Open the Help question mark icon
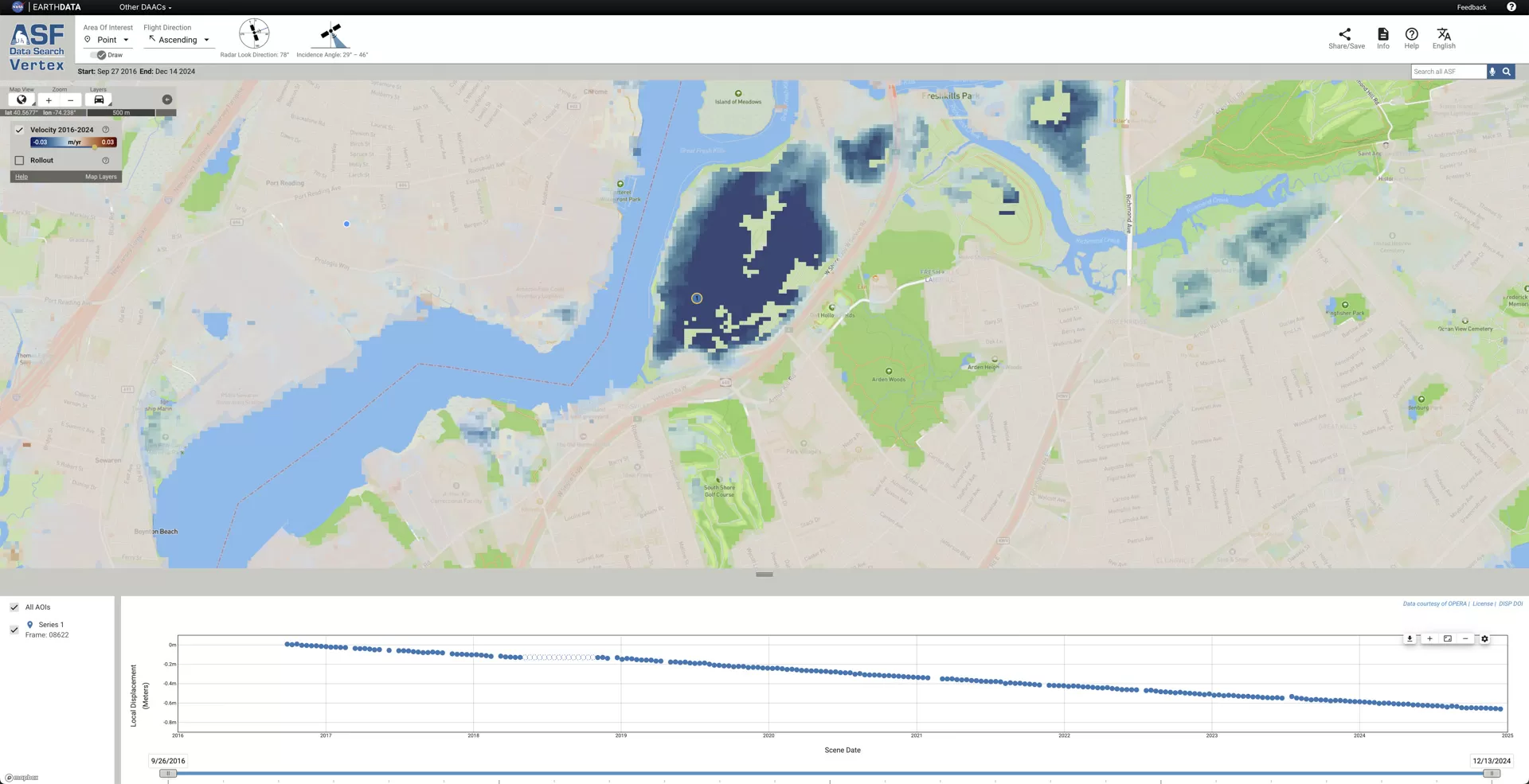1529x784 pixels. (1411, 35)
